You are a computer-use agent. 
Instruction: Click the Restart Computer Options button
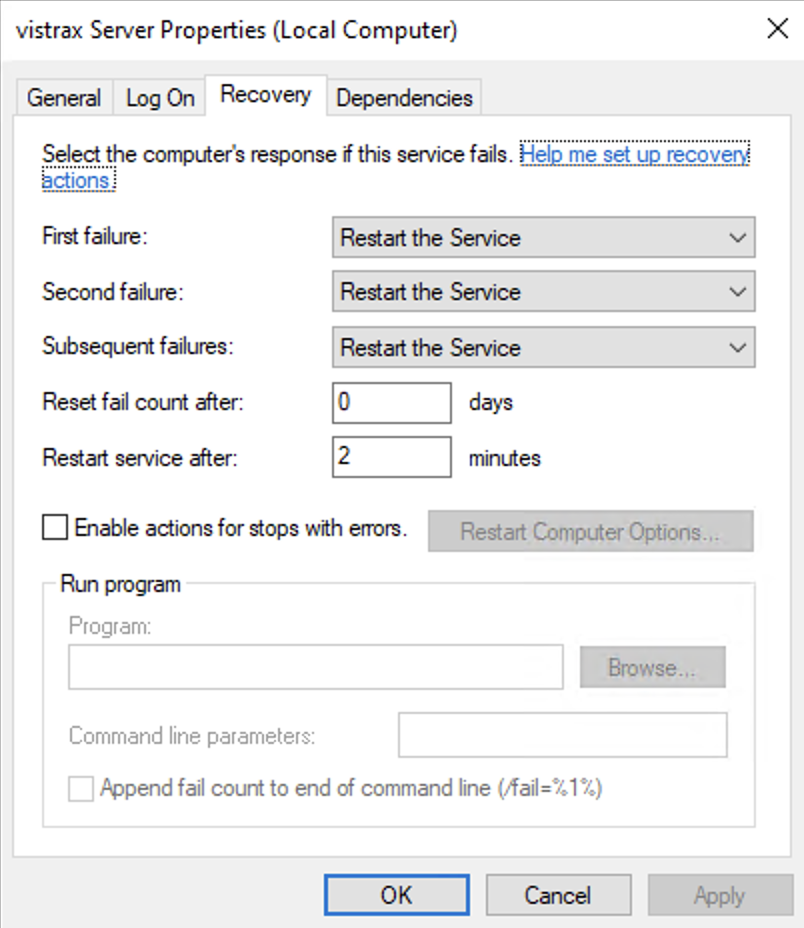tap(591, 531)
